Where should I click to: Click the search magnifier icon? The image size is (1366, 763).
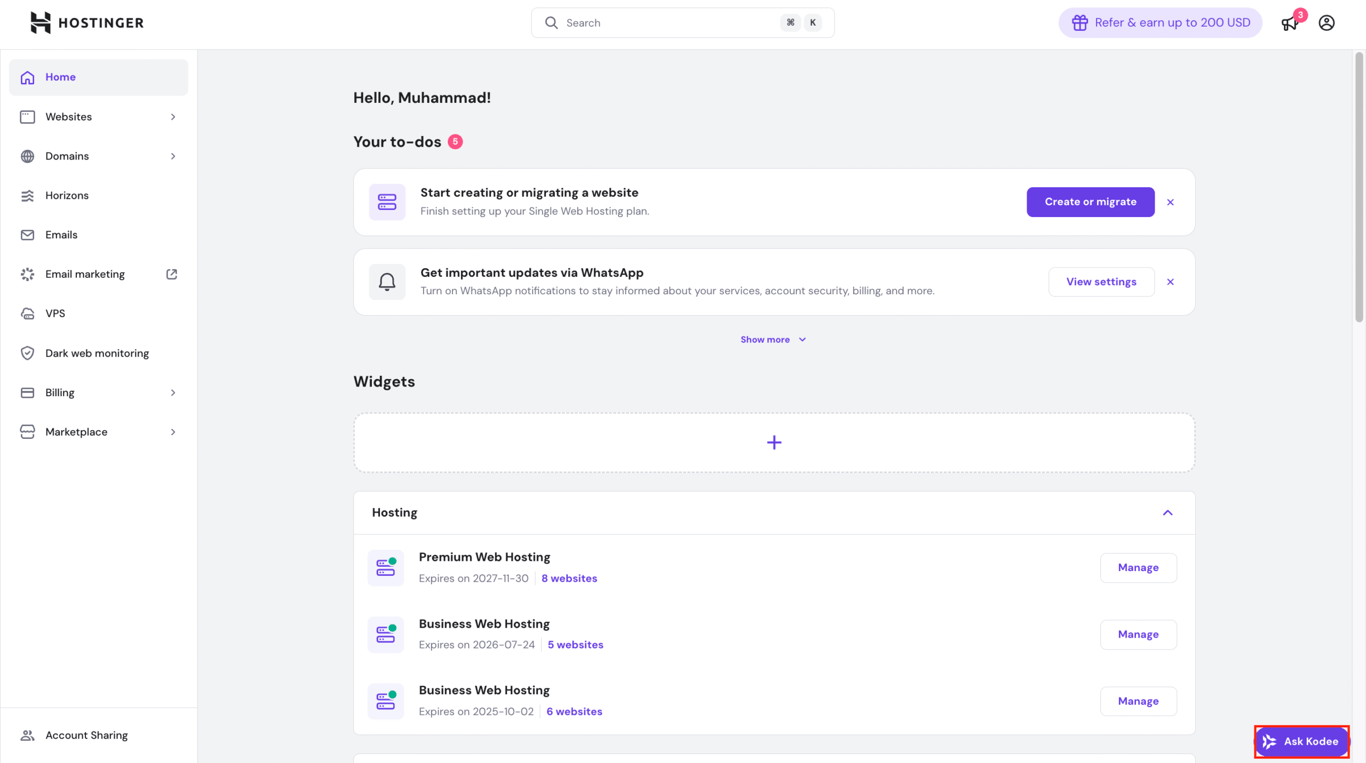click(x=551, y=23)
